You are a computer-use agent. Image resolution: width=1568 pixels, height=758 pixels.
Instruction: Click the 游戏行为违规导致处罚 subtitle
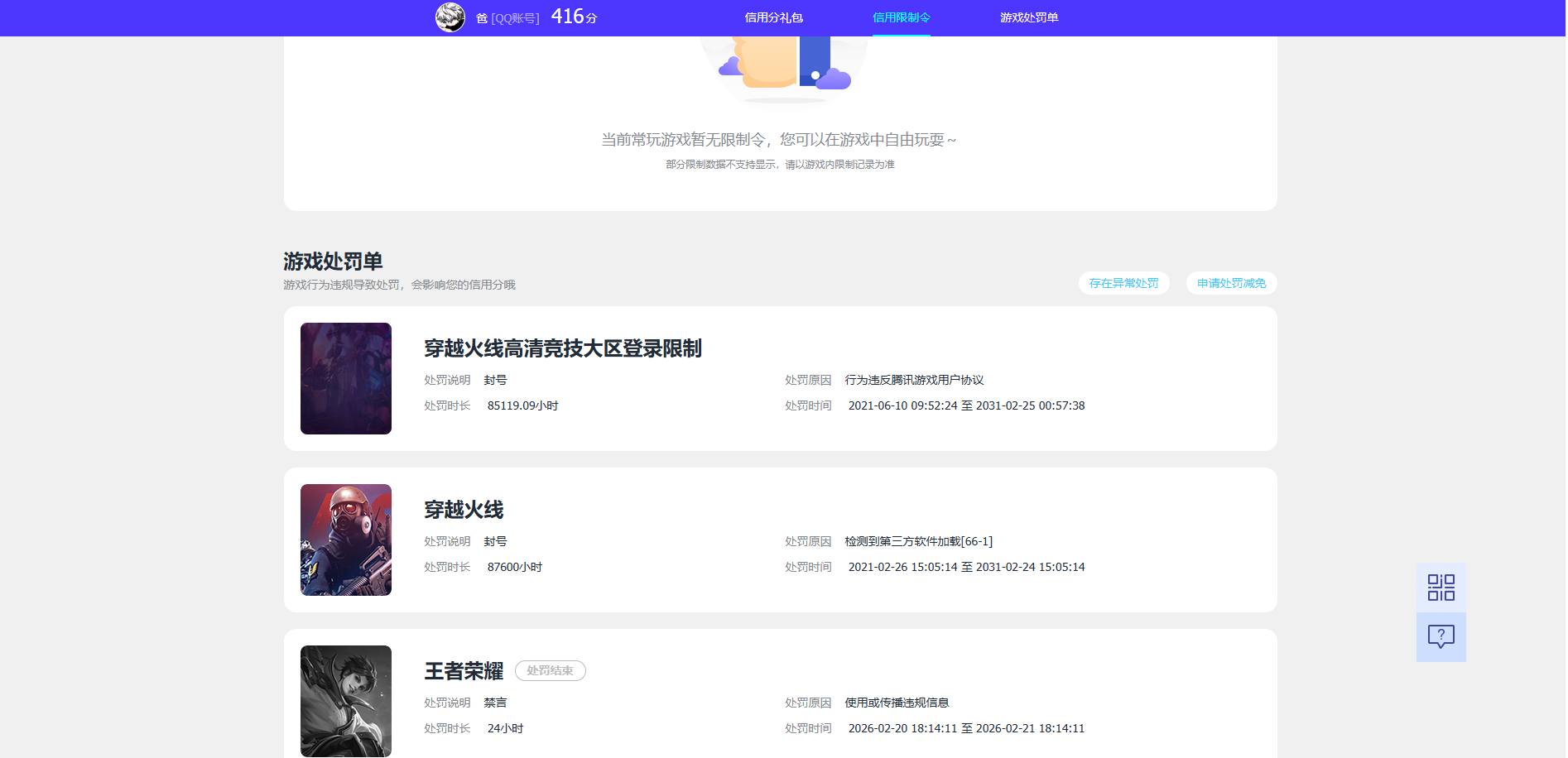pyautogui.click(x=399, y=285)
